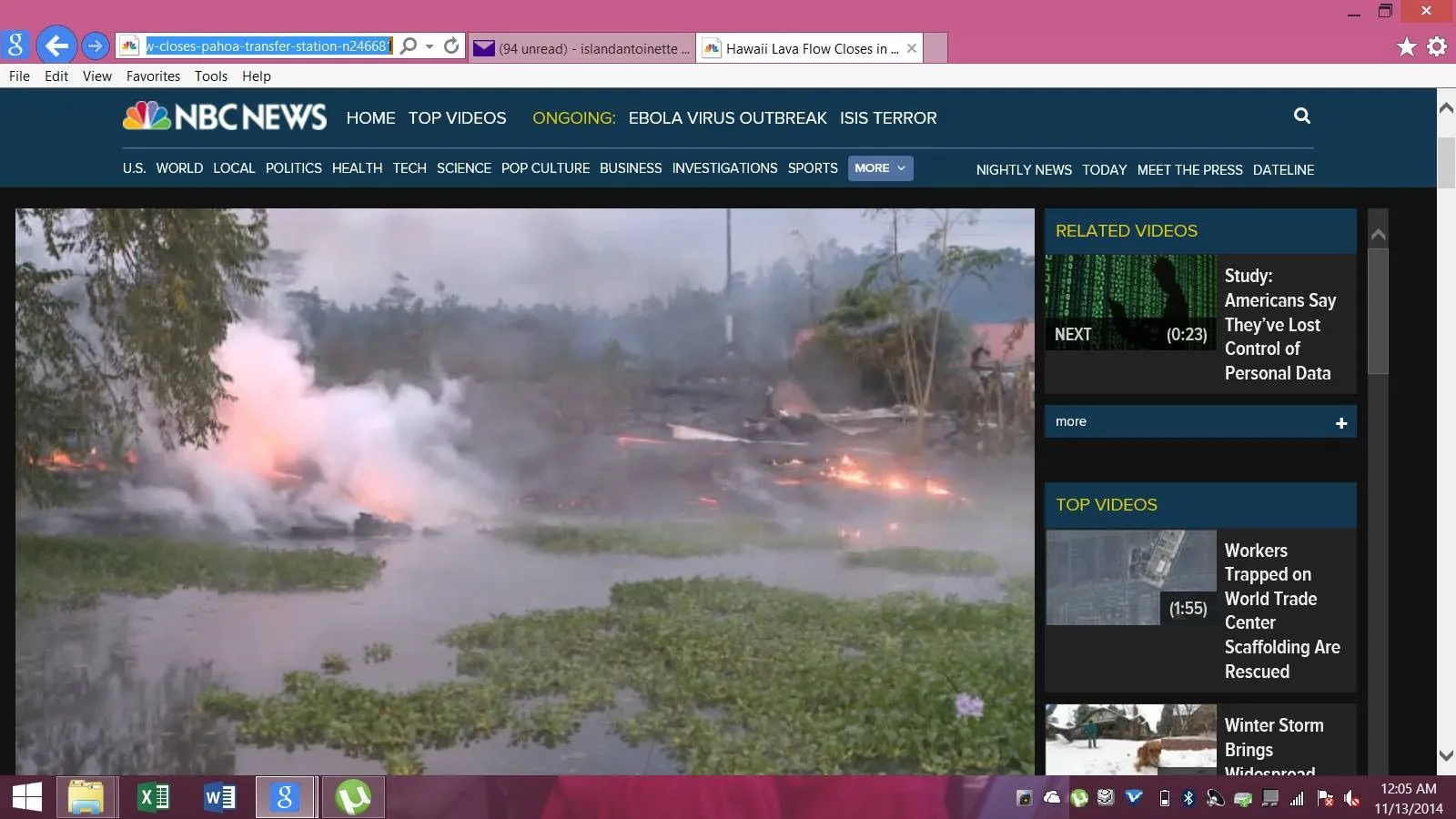Open browser settings gear icon

click(1437, 46)
